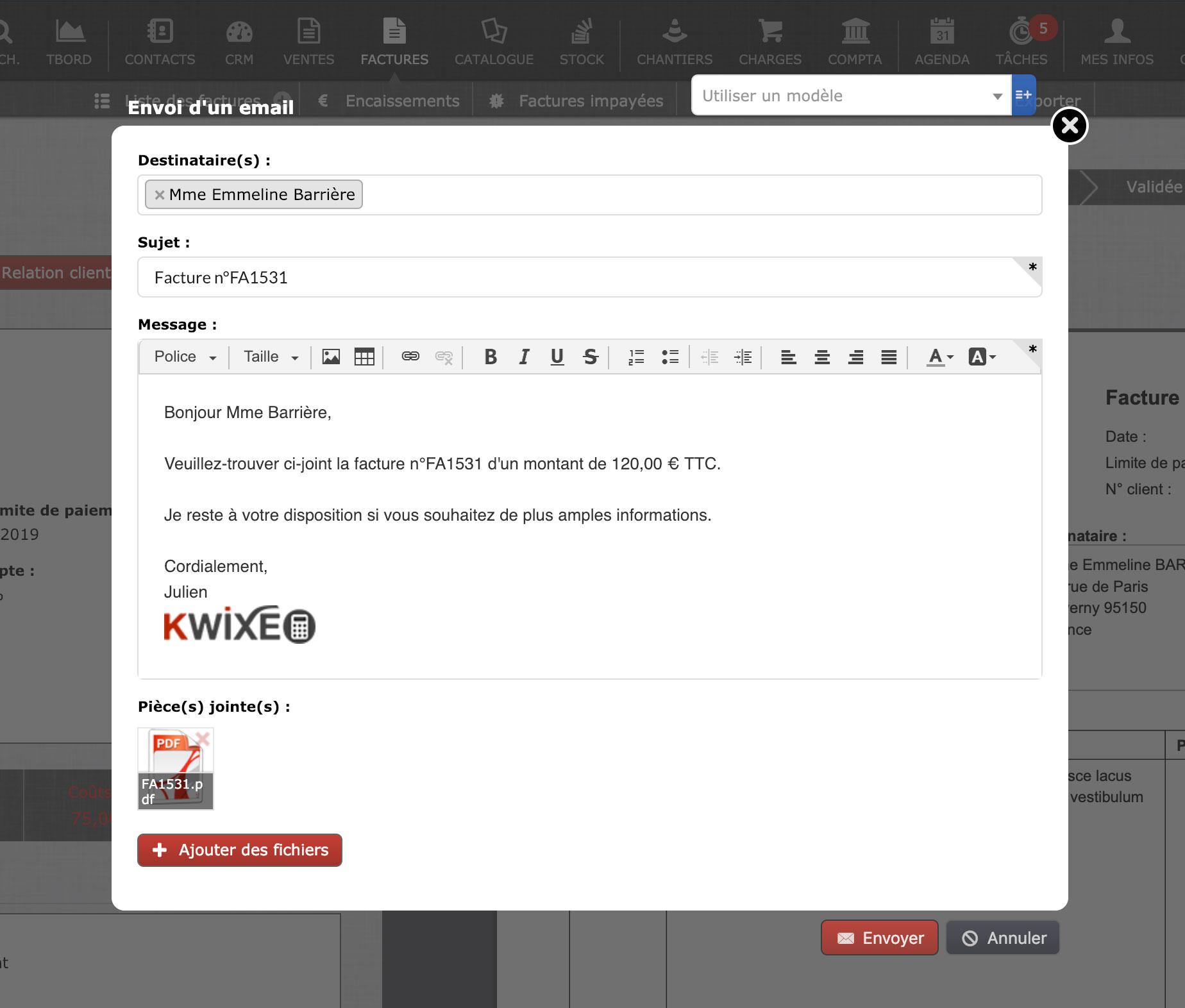Insert a numbered list

pos(636,357)
